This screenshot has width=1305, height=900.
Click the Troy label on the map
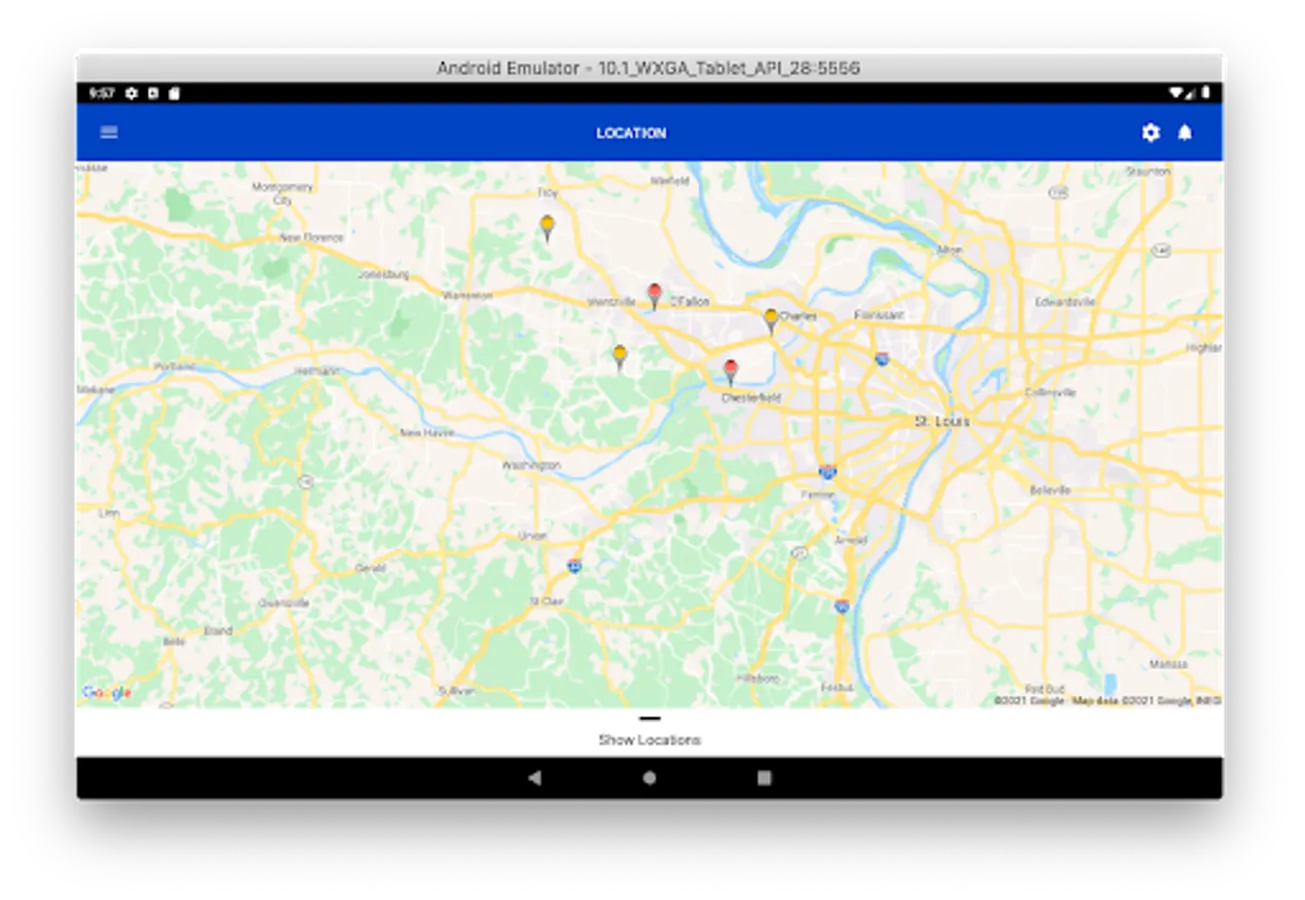point(548,192)
